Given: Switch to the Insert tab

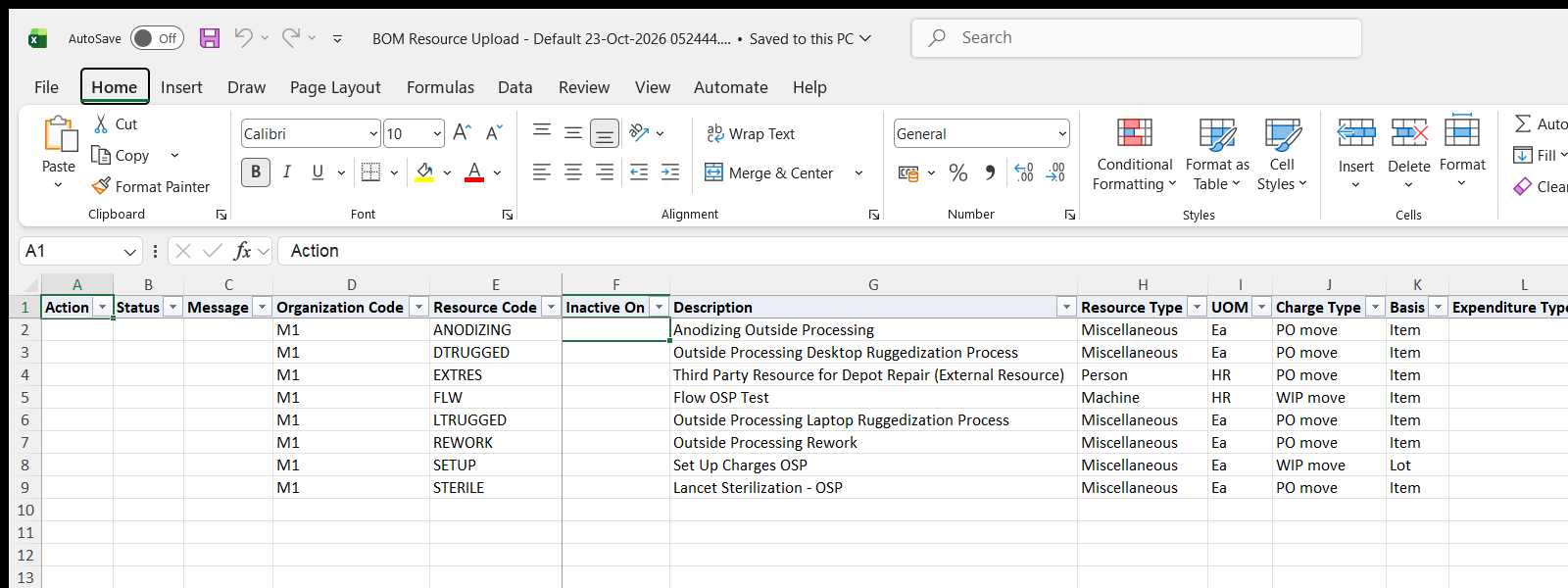Looking at the screenshot, I should pyautogui.click(x=181, y=87).
